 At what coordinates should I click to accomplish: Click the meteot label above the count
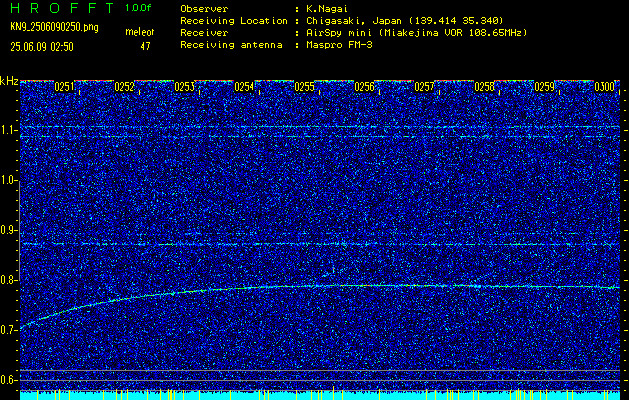(140, 32)
